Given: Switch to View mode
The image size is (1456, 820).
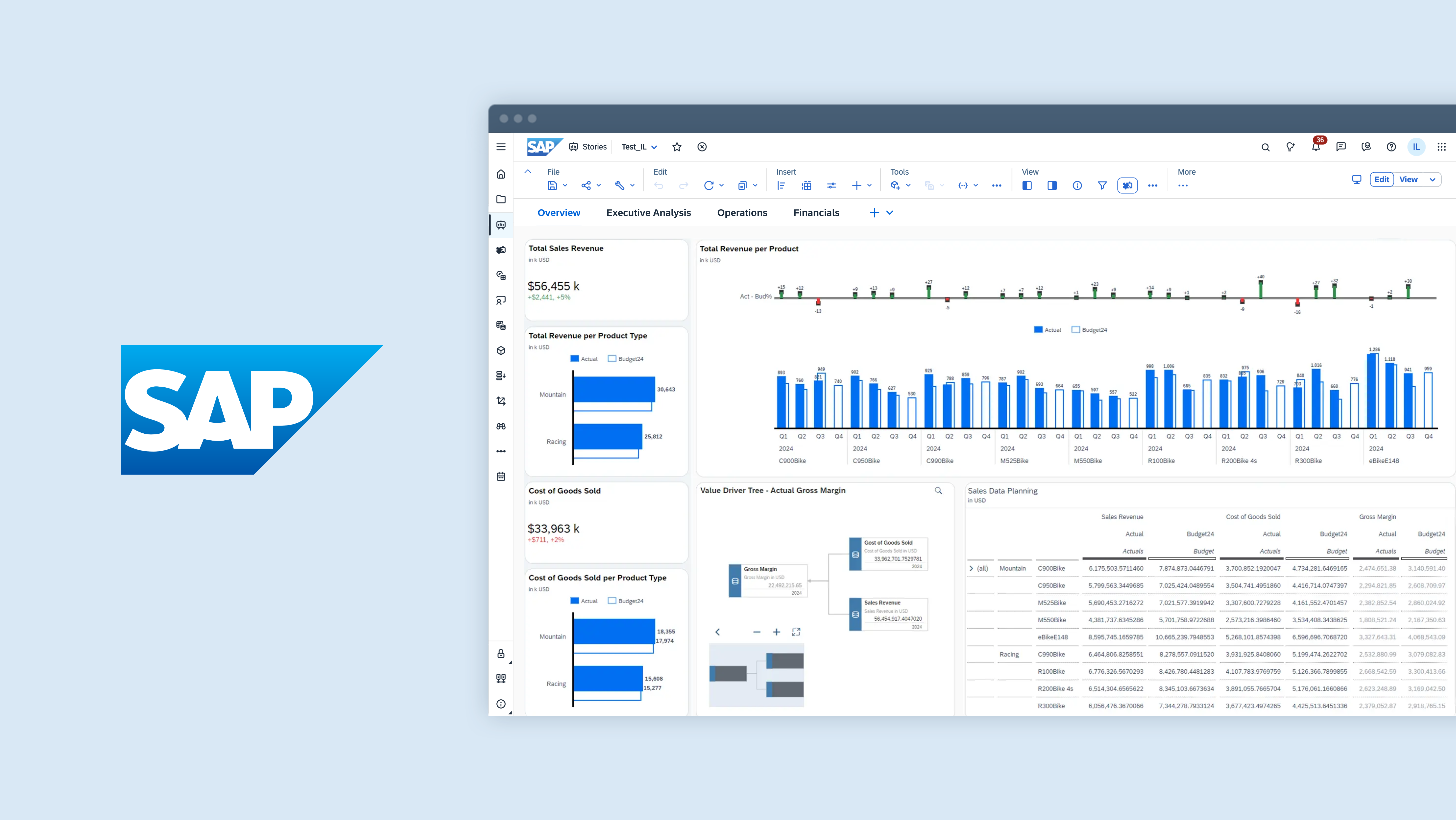Looking at the screenshot, I should 1408,179.
